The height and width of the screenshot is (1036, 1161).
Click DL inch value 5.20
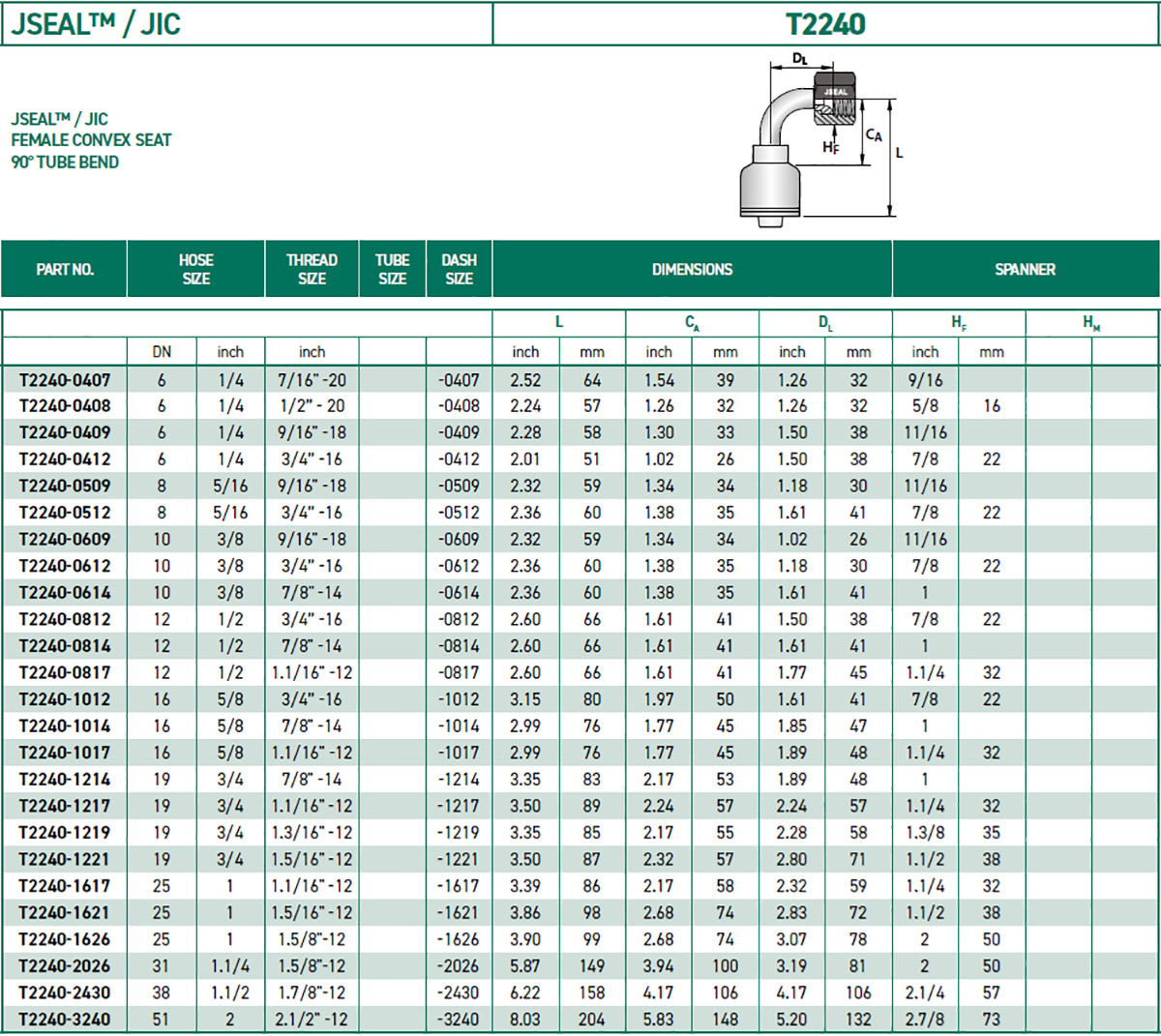click(x=791, y=1019)
